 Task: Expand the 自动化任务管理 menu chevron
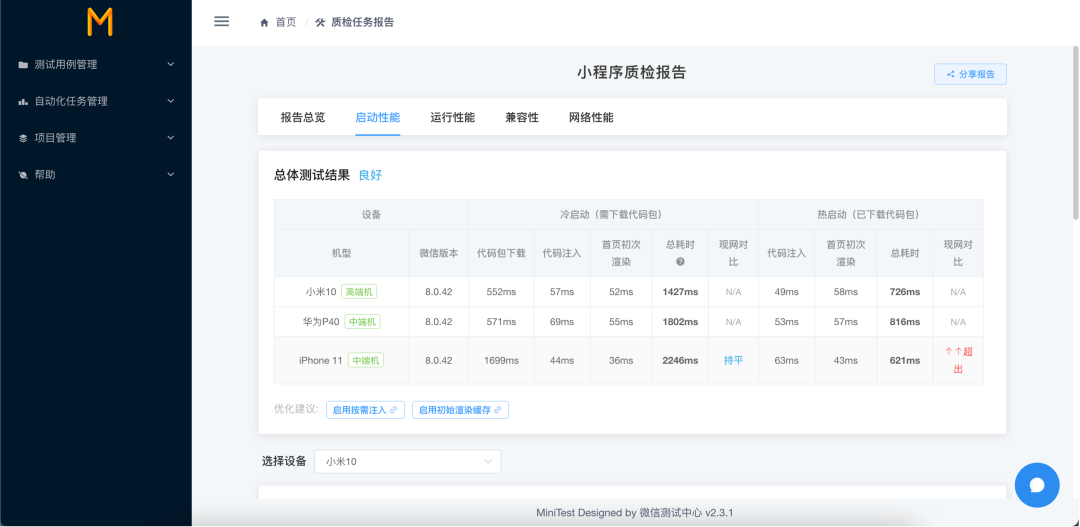(x=171, y=101)
